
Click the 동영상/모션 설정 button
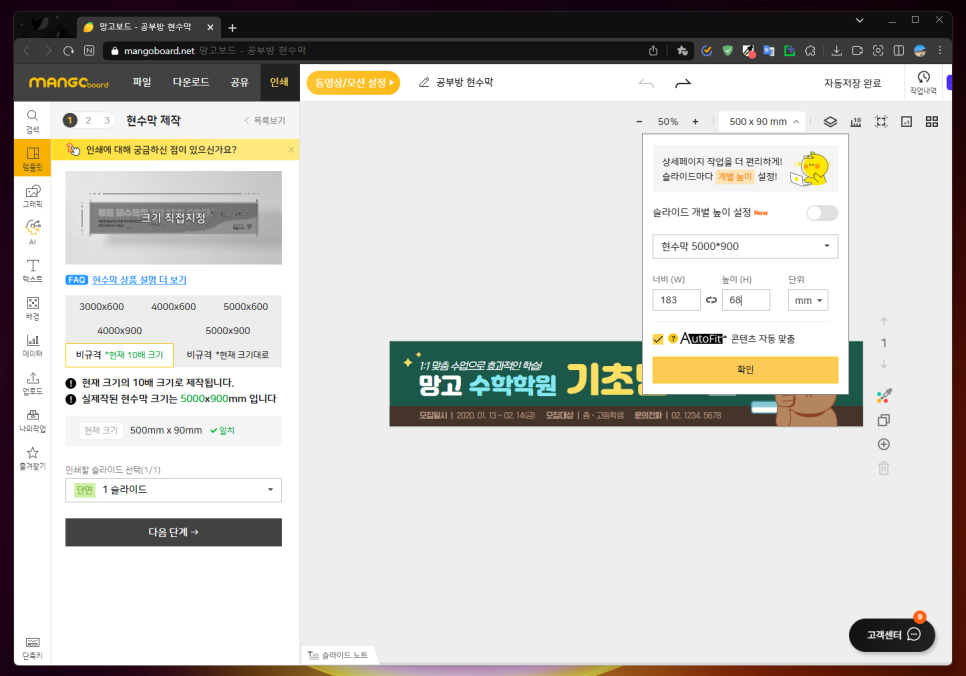coord(353,83)
